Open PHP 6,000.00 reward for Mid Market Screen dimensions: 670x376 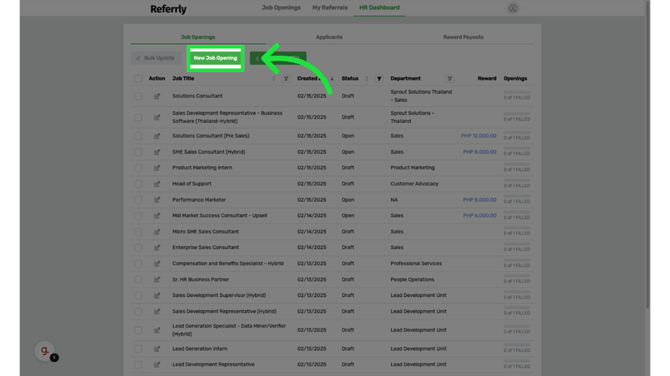[x=479, y=216]
